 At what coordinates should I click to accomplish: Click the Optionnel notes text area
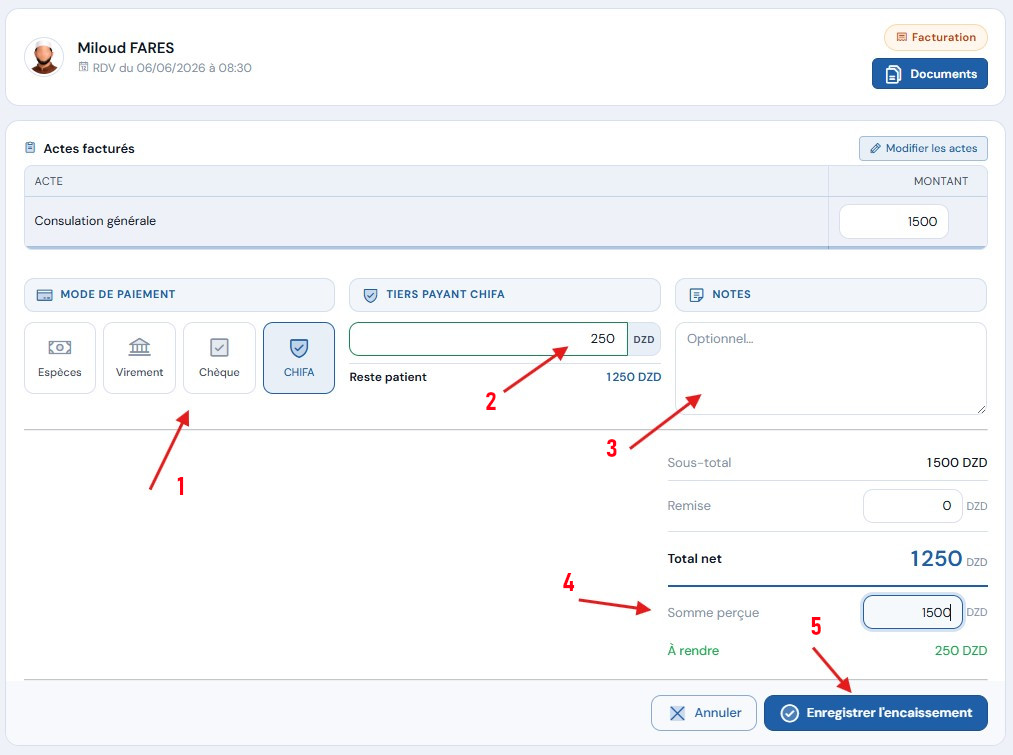tap(830, 368)
